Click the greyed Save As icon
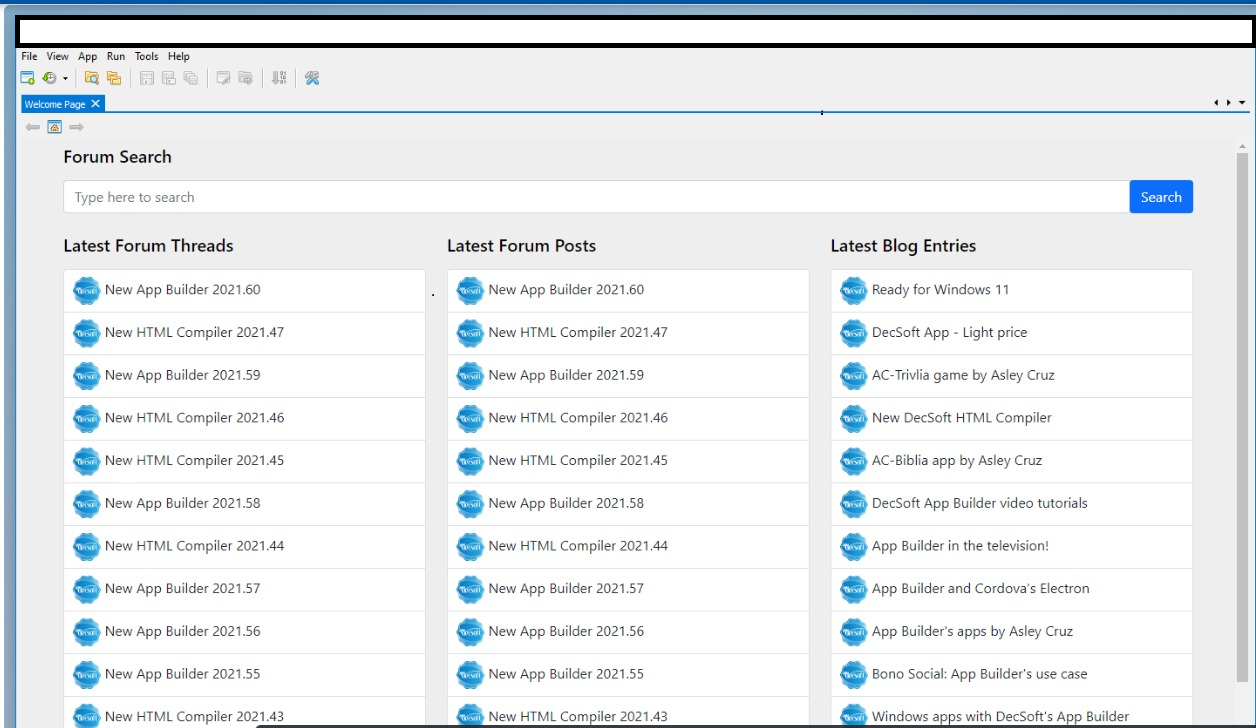This screenshot has width=1256, height=728. pyautogui.click(x=169, y=78)
